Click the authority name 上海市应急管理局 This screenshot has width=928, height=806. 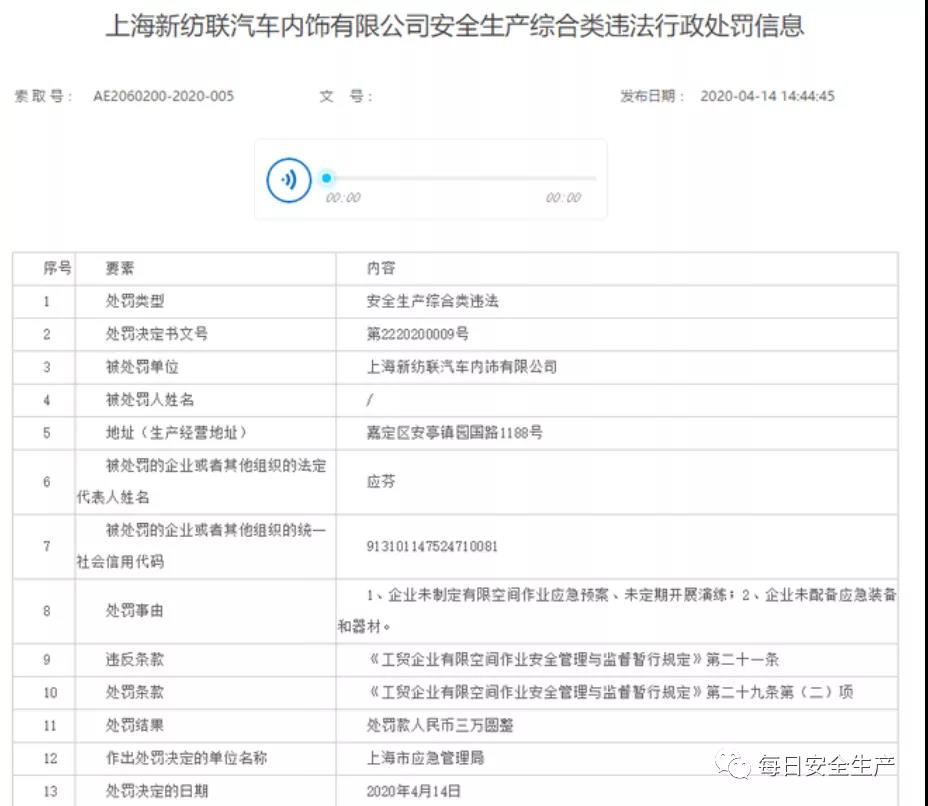[x=426, y=758]
